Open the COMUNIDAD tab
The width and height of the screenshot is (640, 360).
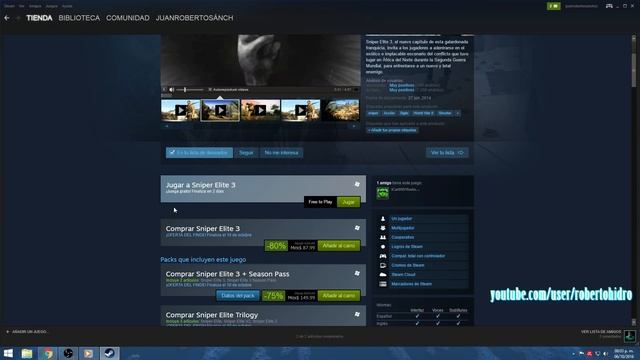pos(128,18)
